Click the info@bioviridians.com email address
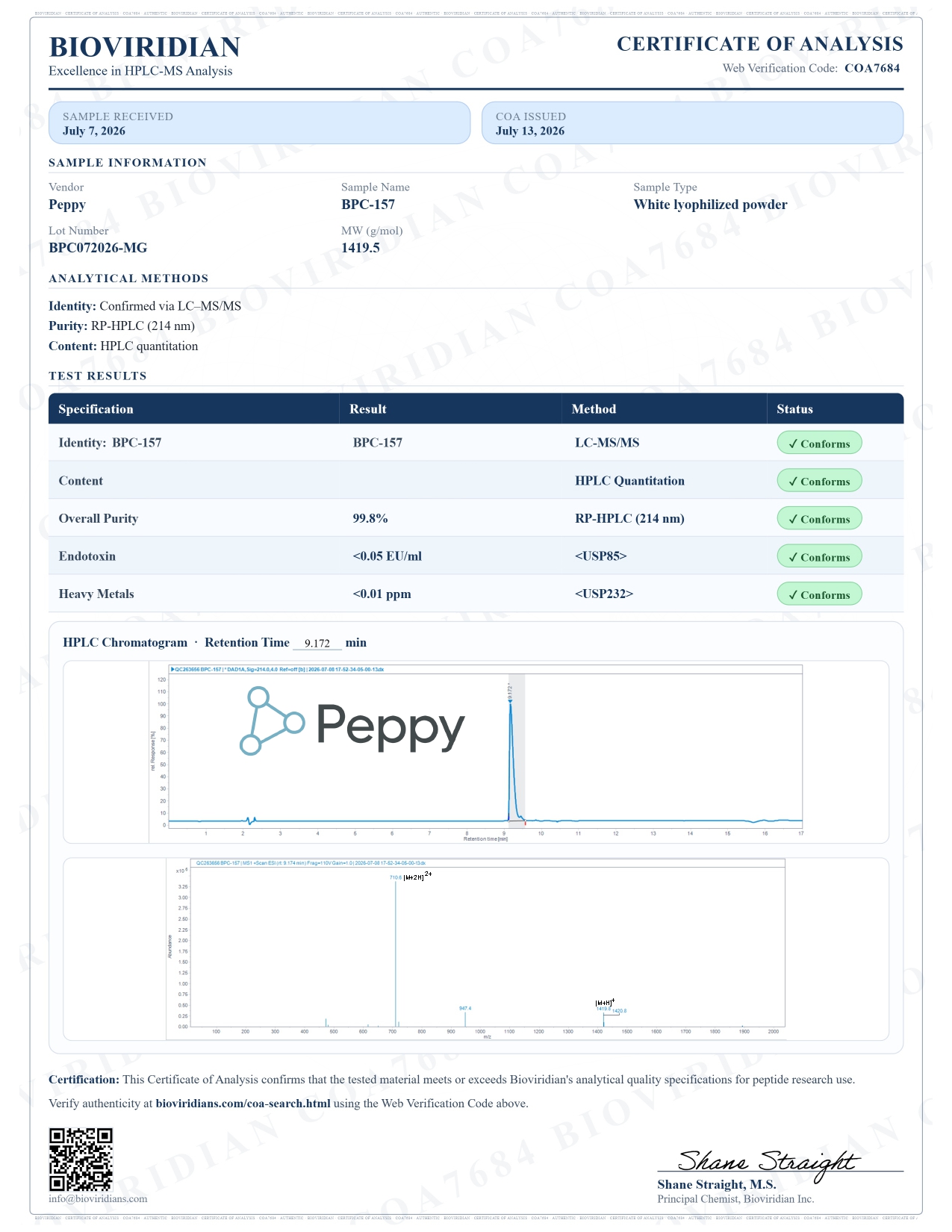 click(x=98, y=1198)
